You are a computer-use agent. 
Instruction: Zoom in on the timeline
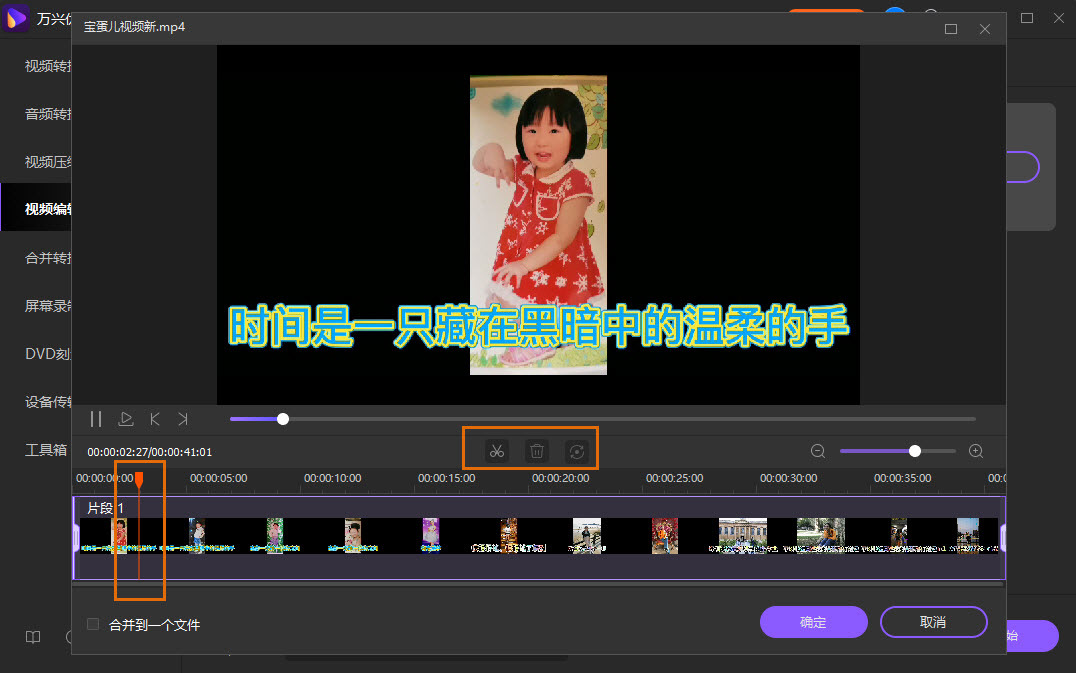[x=975, y=451]
